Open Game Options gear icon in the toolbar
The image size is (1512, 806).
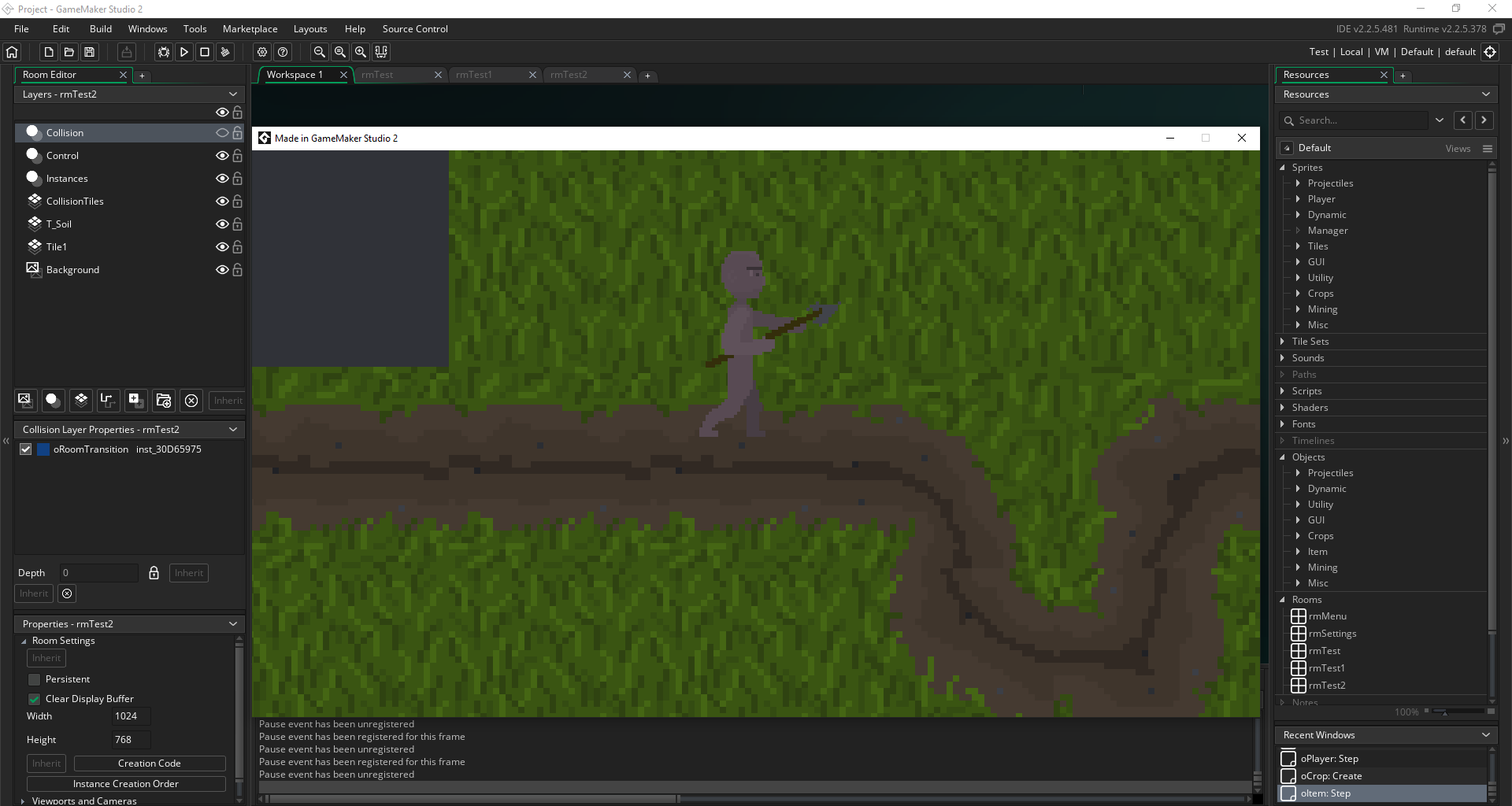(x=262, y=52)
